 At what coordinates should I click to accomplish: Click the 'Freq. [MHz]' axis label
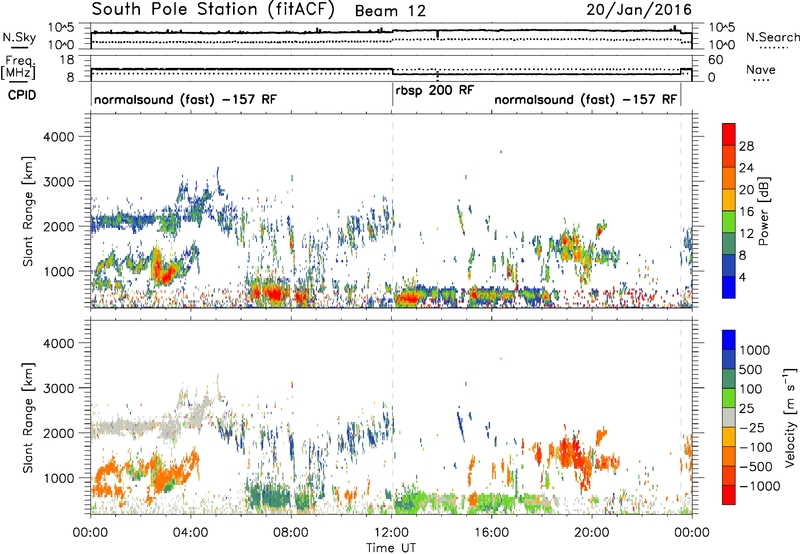tap(19, 67)
